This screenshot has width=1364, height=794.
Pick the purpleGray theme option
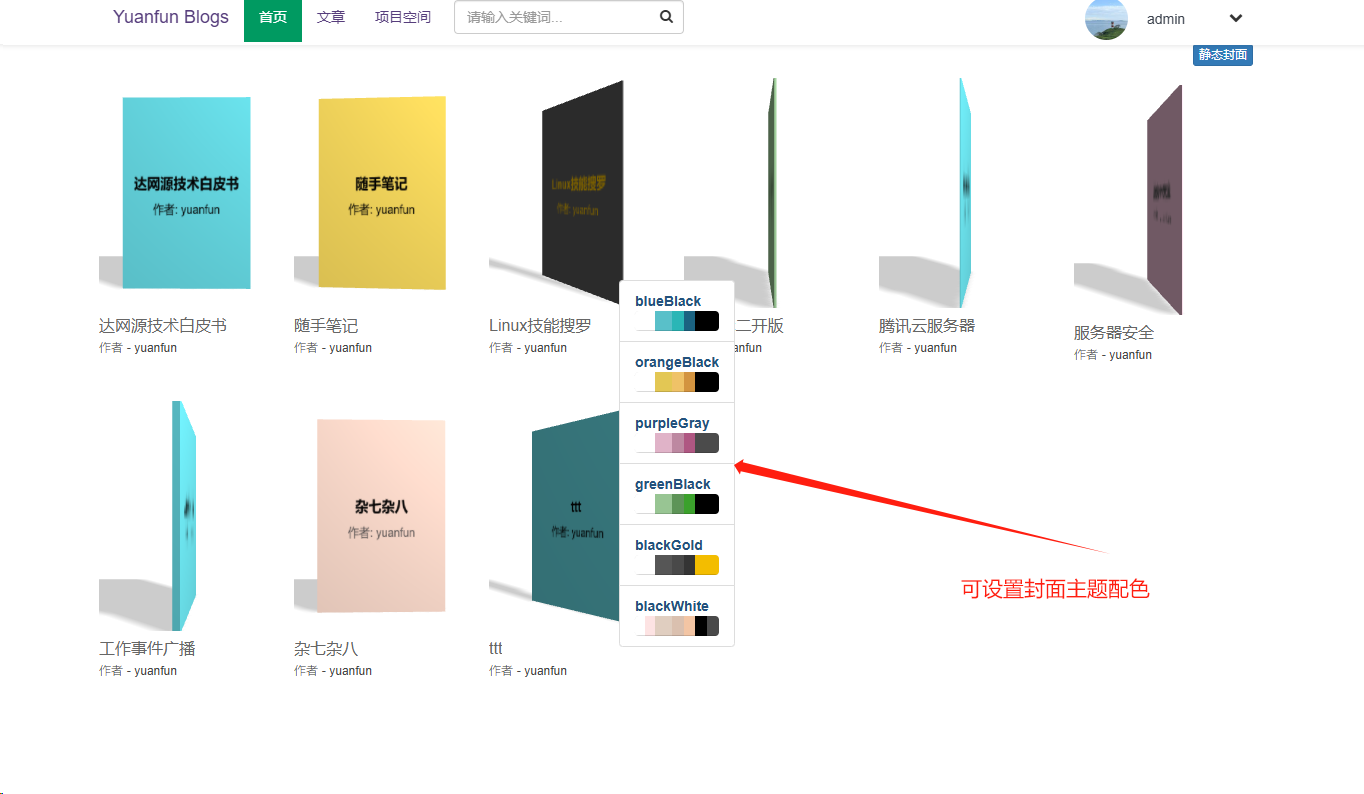point(677,433)
